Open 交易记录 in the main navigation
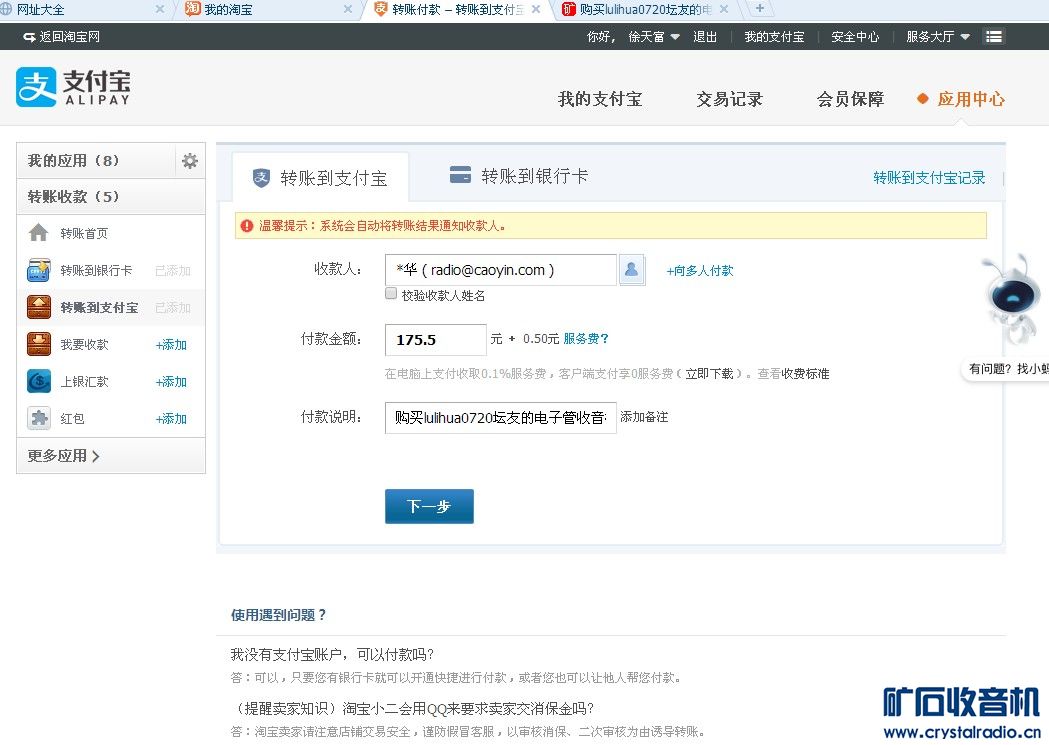The image size is (1049, 745). pos(729,99)
